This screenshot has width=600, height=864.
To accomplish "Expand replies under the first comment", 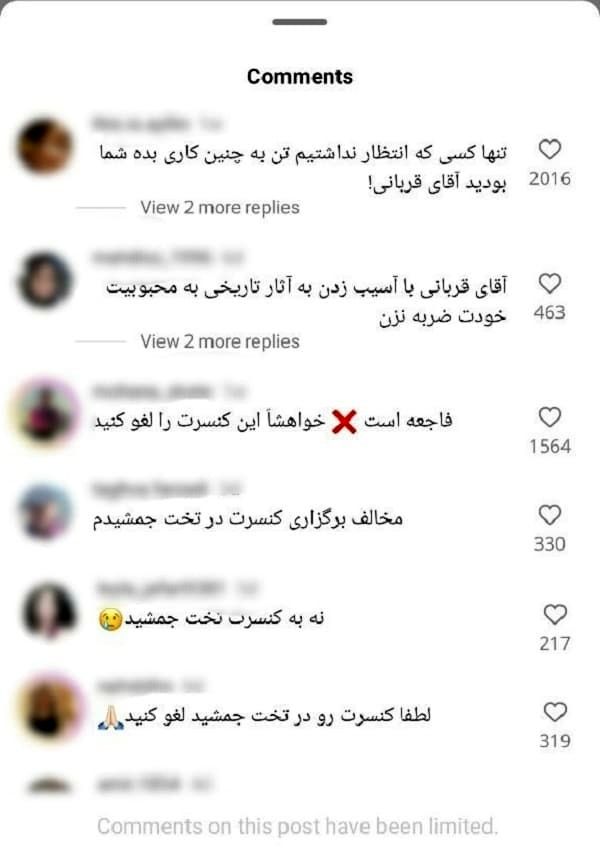I will point(220,208).
